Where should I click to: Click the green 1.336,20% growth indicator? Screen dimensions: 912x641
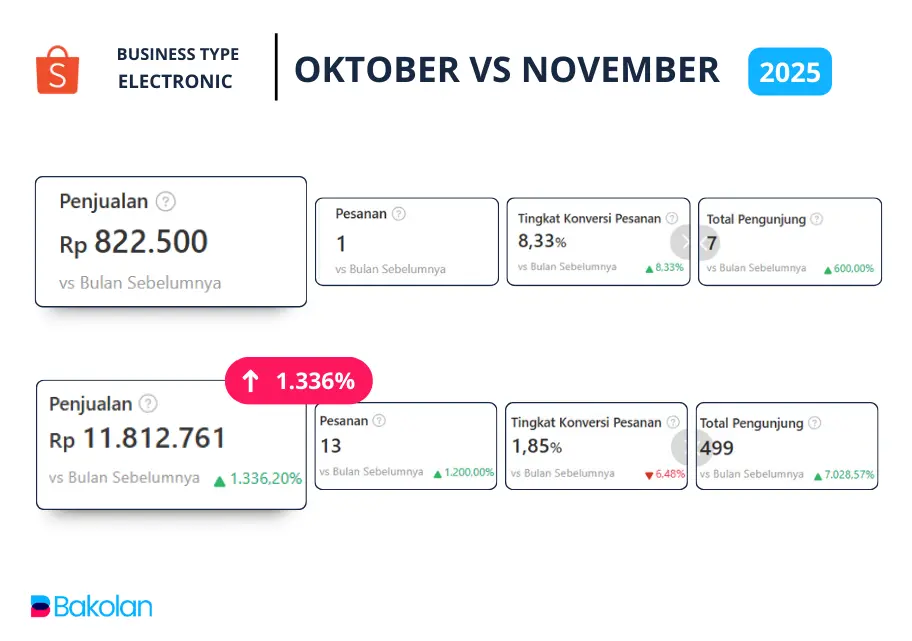click(x=258, y=479)
